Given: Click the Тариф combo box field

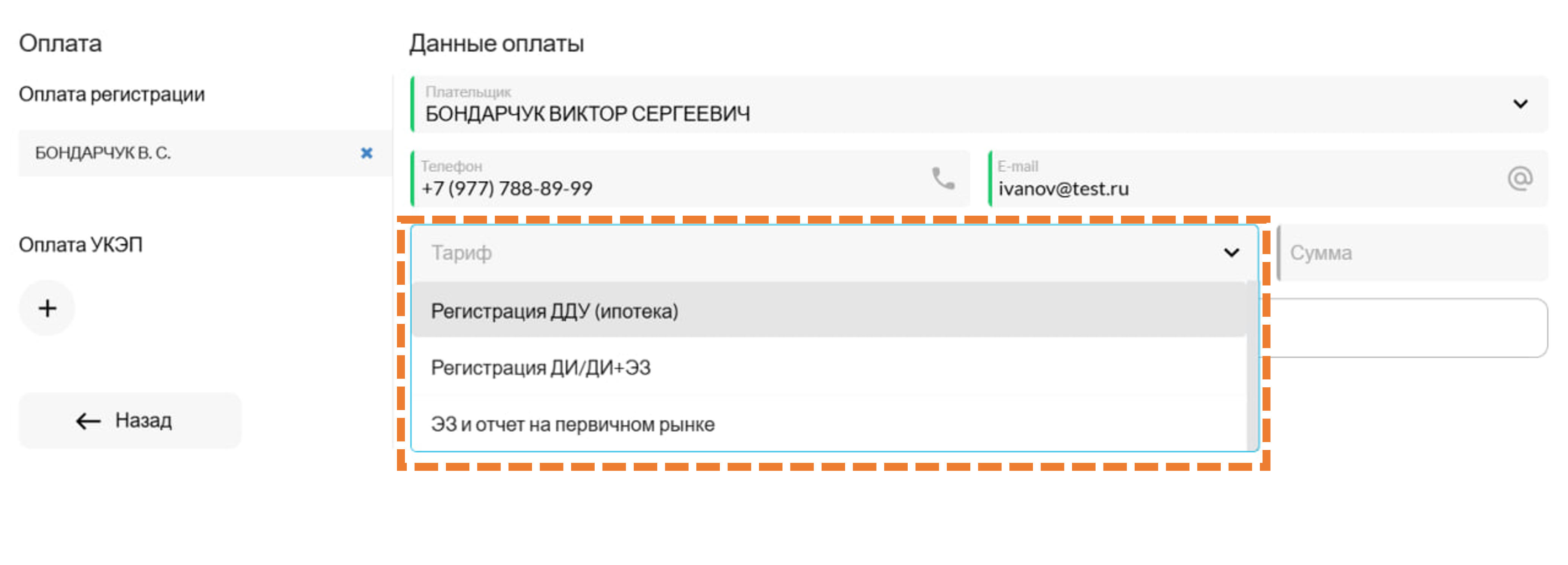Looking at the screenshot, I should pyautogui.click(x=791, y=253).
